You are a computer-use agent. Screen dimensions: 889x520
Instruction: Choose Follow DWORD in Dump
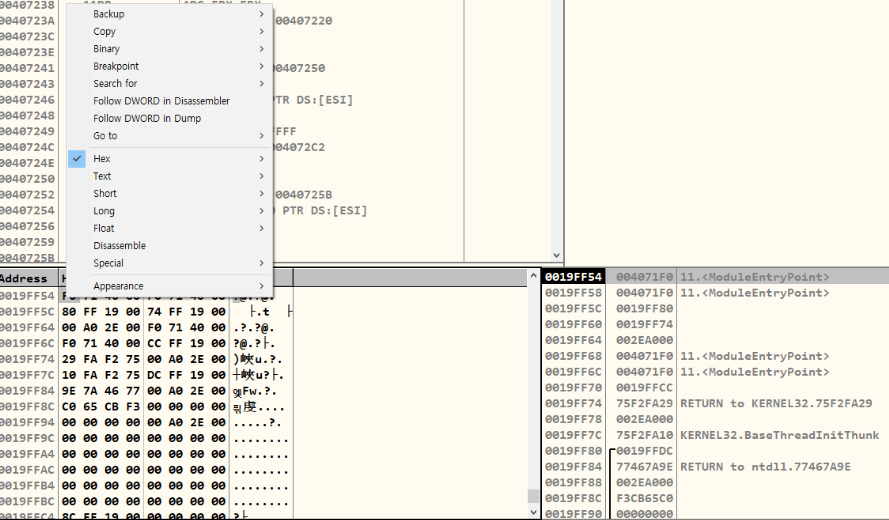pyautogui.click(x=170, y=119)
